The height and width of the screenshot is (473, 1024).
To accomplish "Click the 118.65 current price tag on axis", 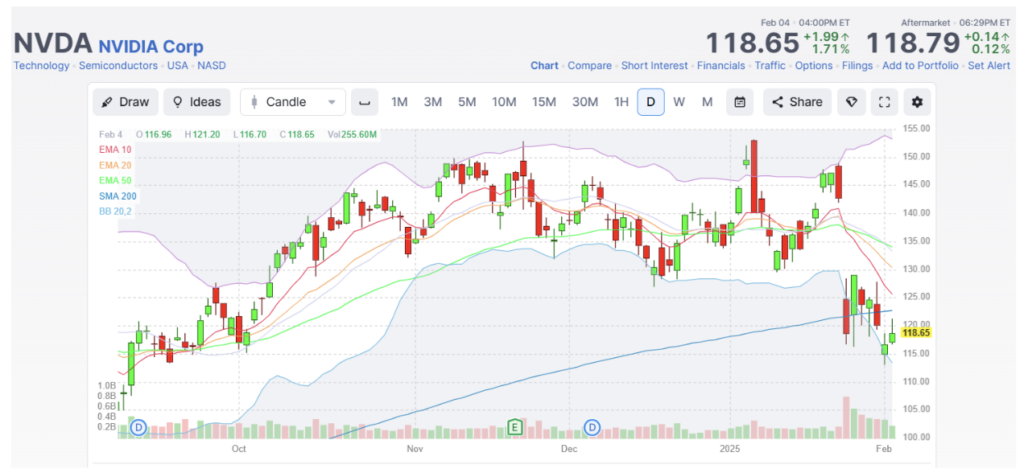I will pyautogui.click(x=916, y=333).
